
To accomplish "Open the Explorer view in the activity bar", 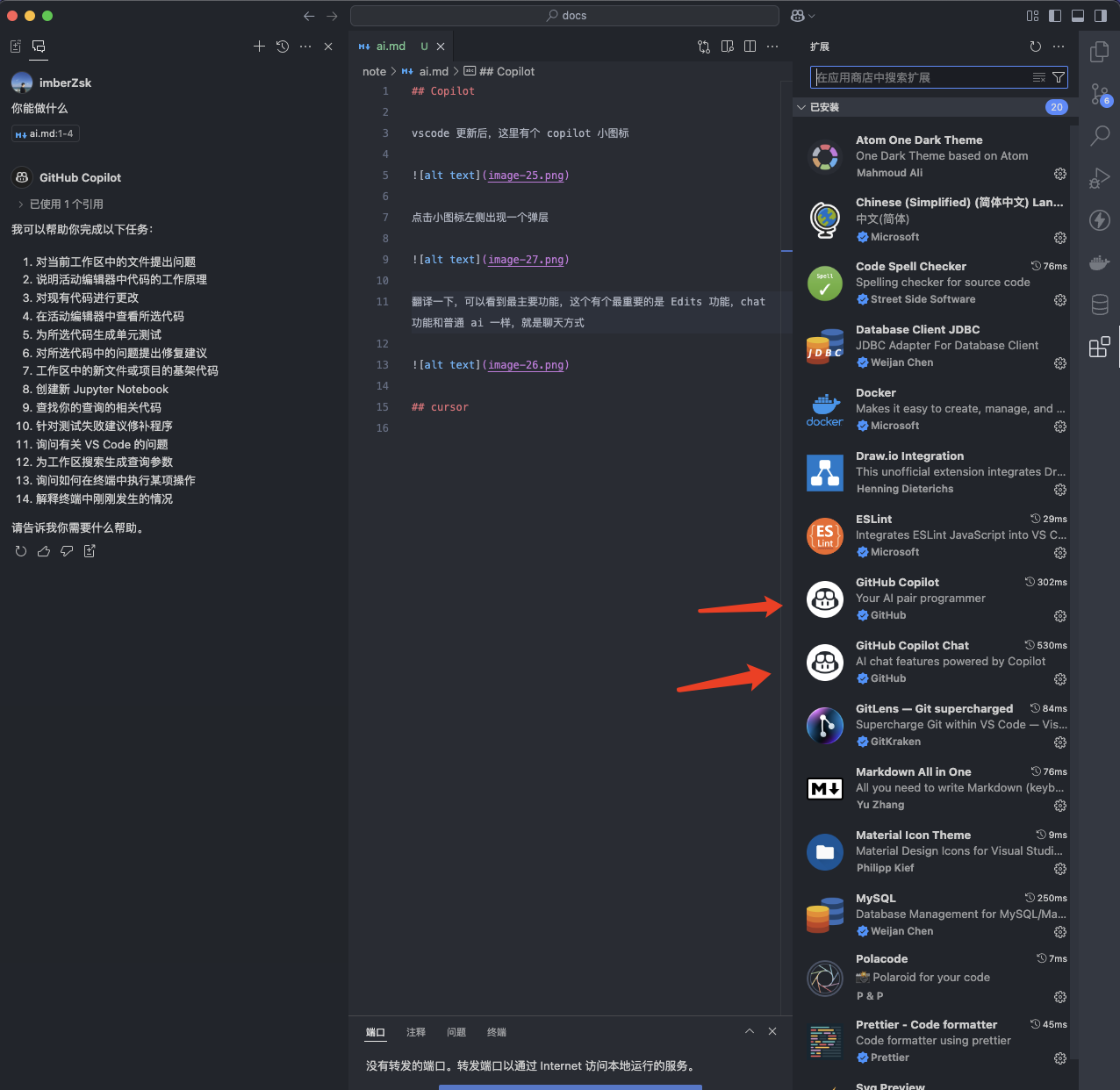I will [x=1099, y=53].
